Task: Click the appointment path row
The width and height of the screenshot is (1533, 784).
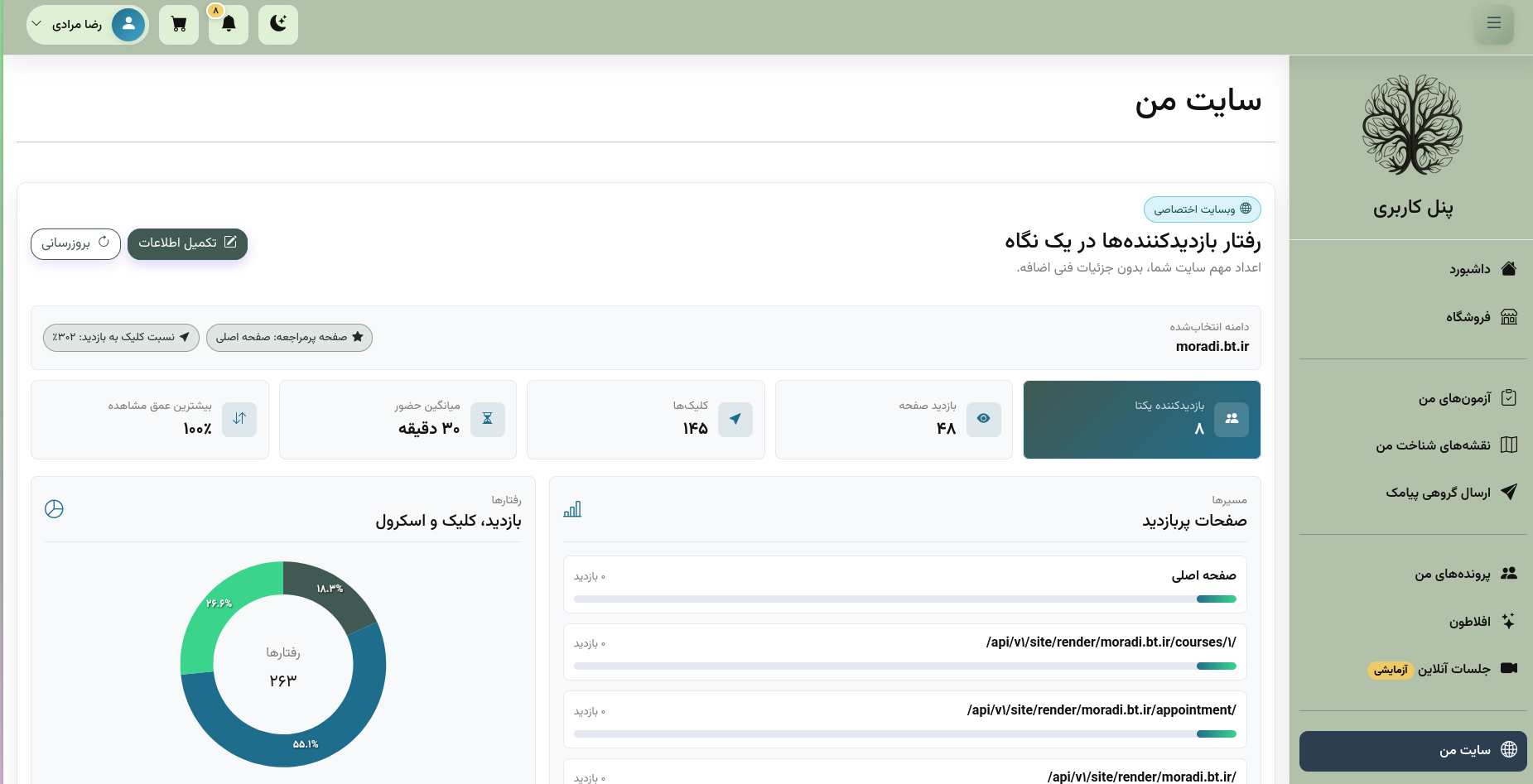Action: click(905, 719)
